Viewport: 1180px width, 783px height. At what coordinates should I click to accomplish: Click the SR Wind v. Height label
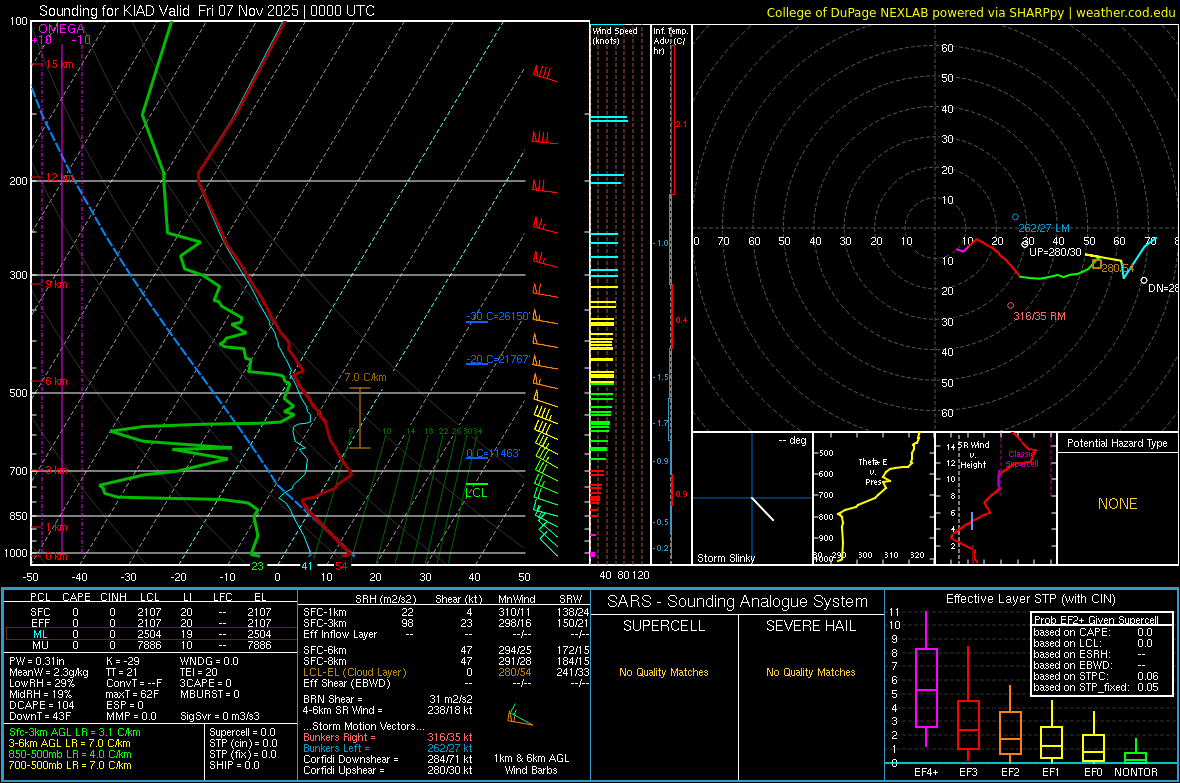974,455
